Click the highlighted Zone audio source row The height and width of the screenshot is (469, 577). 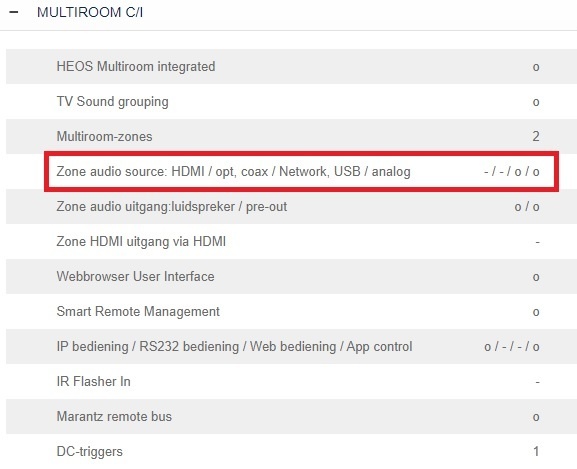click(x=301, y=171)
